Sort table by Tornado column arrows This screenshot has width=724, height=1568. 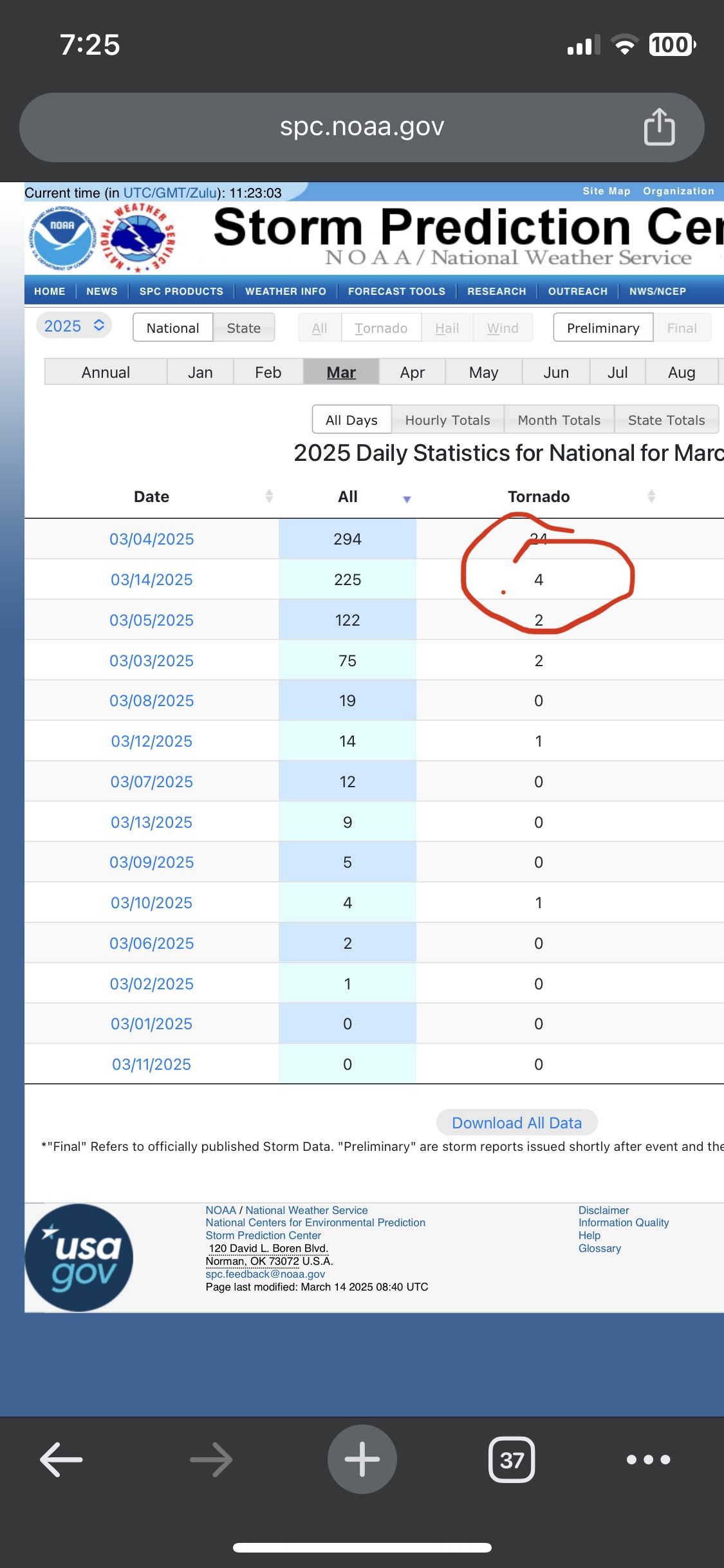pos(651,496)
